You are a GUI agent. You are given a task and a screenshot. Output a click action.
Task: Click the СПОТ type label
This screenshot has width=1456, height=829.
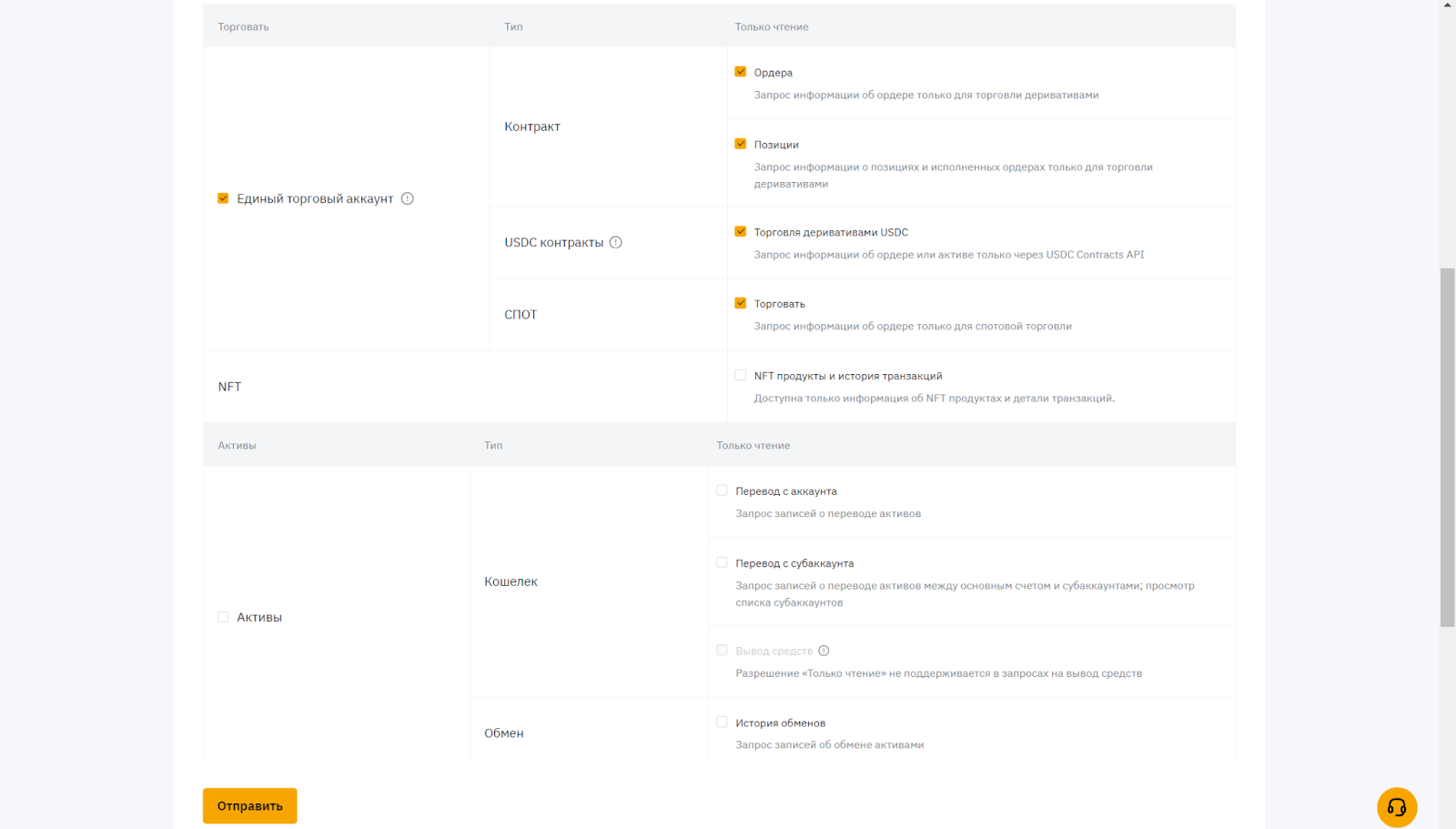(x=521, y=315)
